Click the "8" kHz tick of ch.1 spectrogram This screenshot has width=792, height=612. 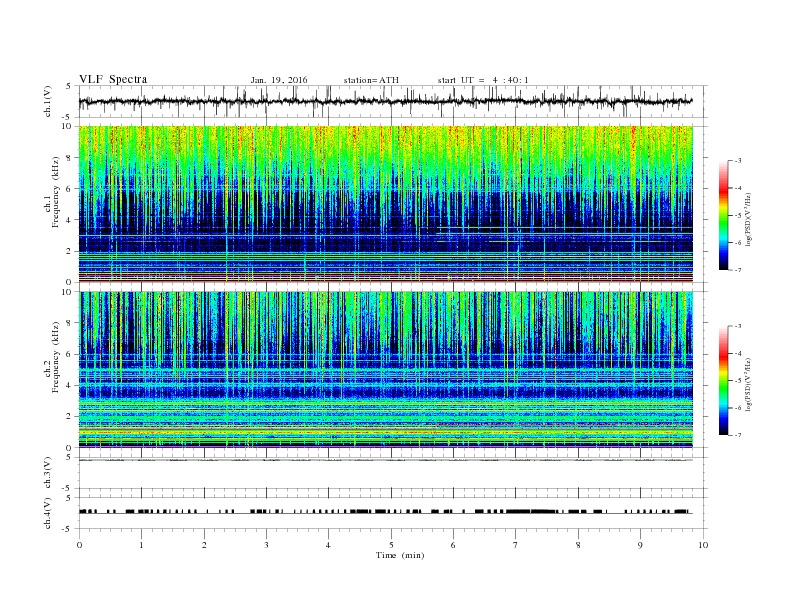tap(69, 158)
